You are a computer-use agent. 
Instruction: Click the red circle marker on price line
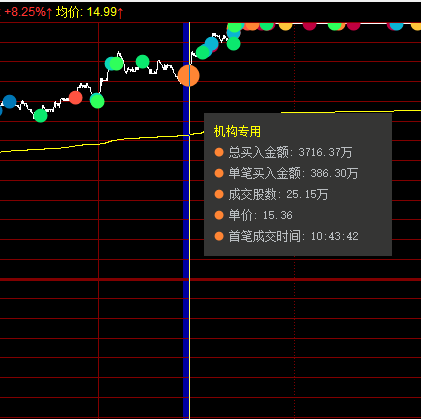pos(76,98)
